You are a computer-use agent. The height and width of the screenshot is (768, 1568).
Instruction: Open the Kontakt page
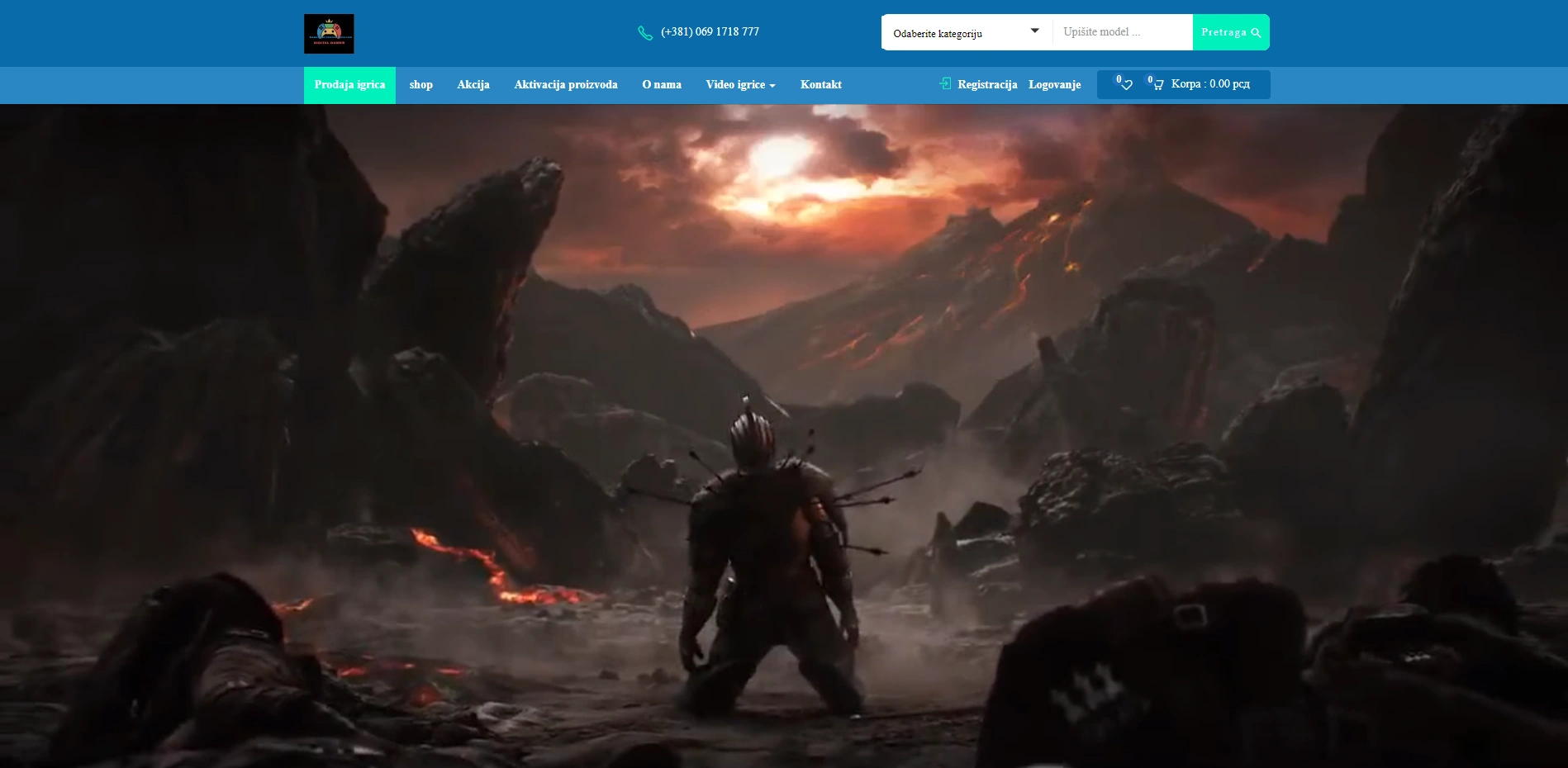click(820, 85)
